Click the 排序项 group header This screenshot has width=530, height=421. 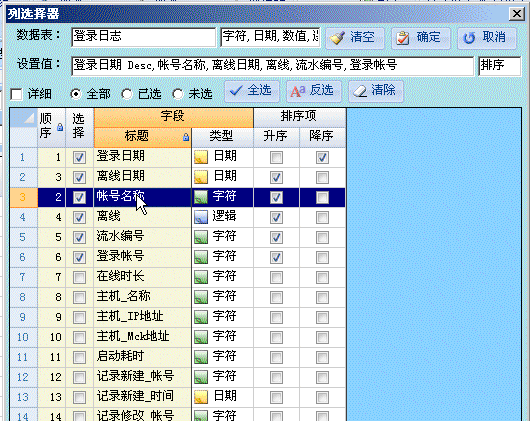(299, 117)
